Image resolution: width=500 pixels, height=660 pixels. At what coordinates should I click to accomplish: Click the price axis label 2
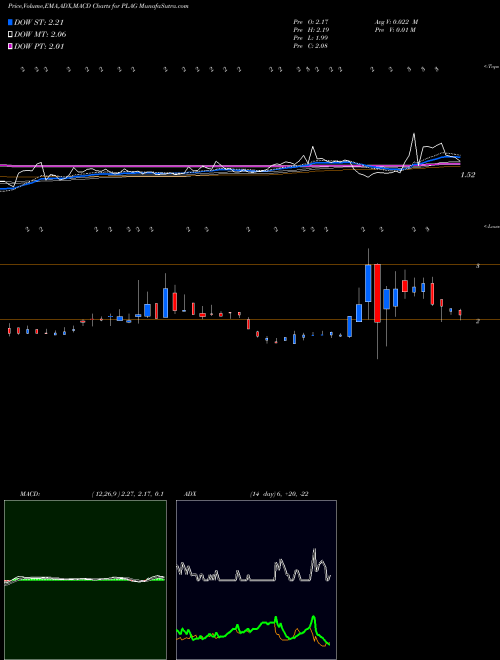tap(478, 321)
